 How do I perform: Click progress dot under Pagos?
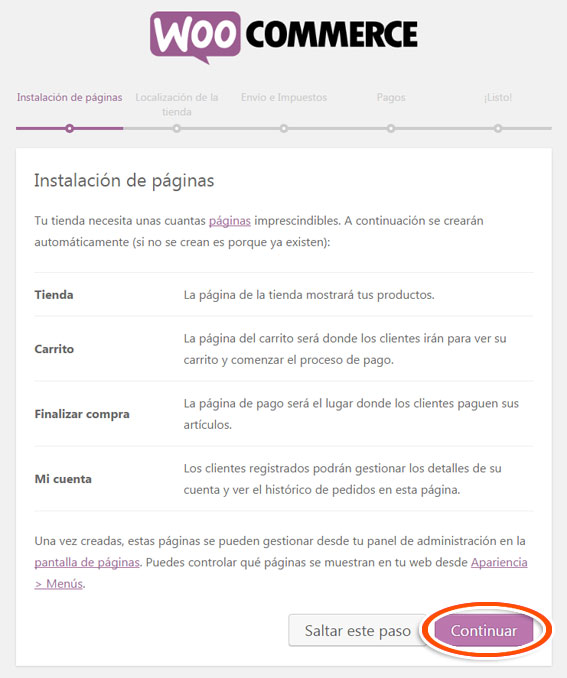pyautogui.click(x=391, y=128)
